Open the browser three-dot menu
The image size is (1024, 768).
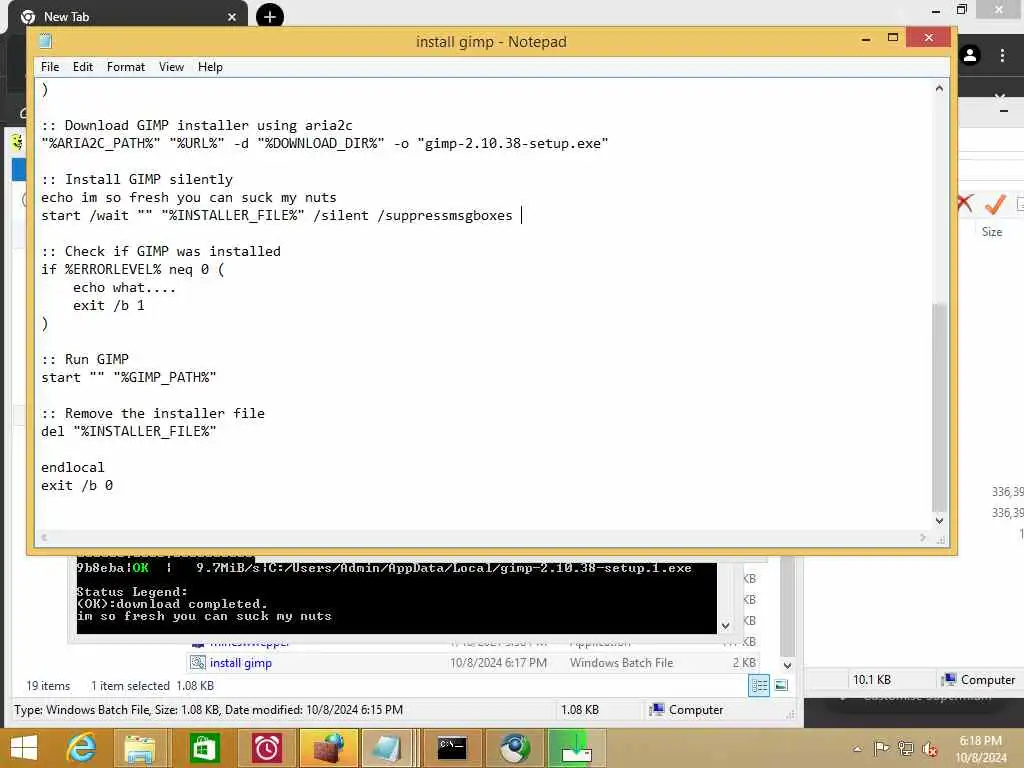[1002, 55]
